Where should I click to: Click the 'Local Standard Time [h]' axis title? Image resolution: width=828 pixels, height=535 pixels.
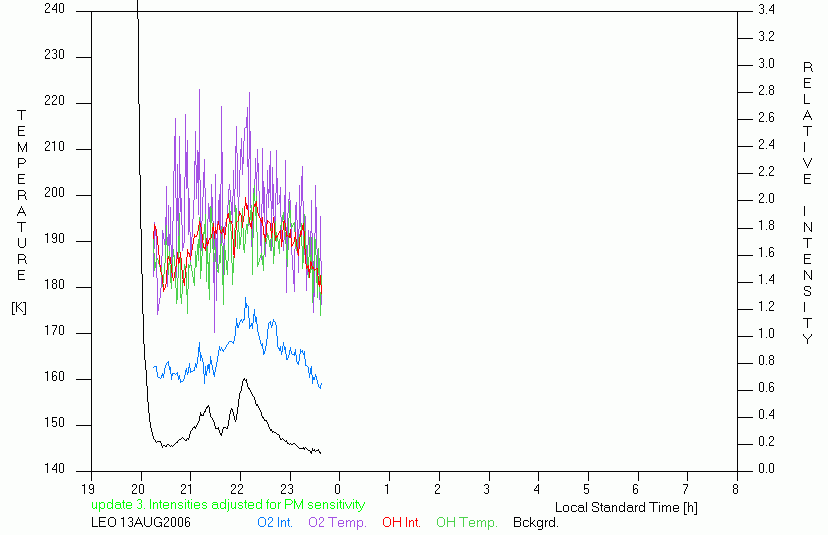coord(626,508)
